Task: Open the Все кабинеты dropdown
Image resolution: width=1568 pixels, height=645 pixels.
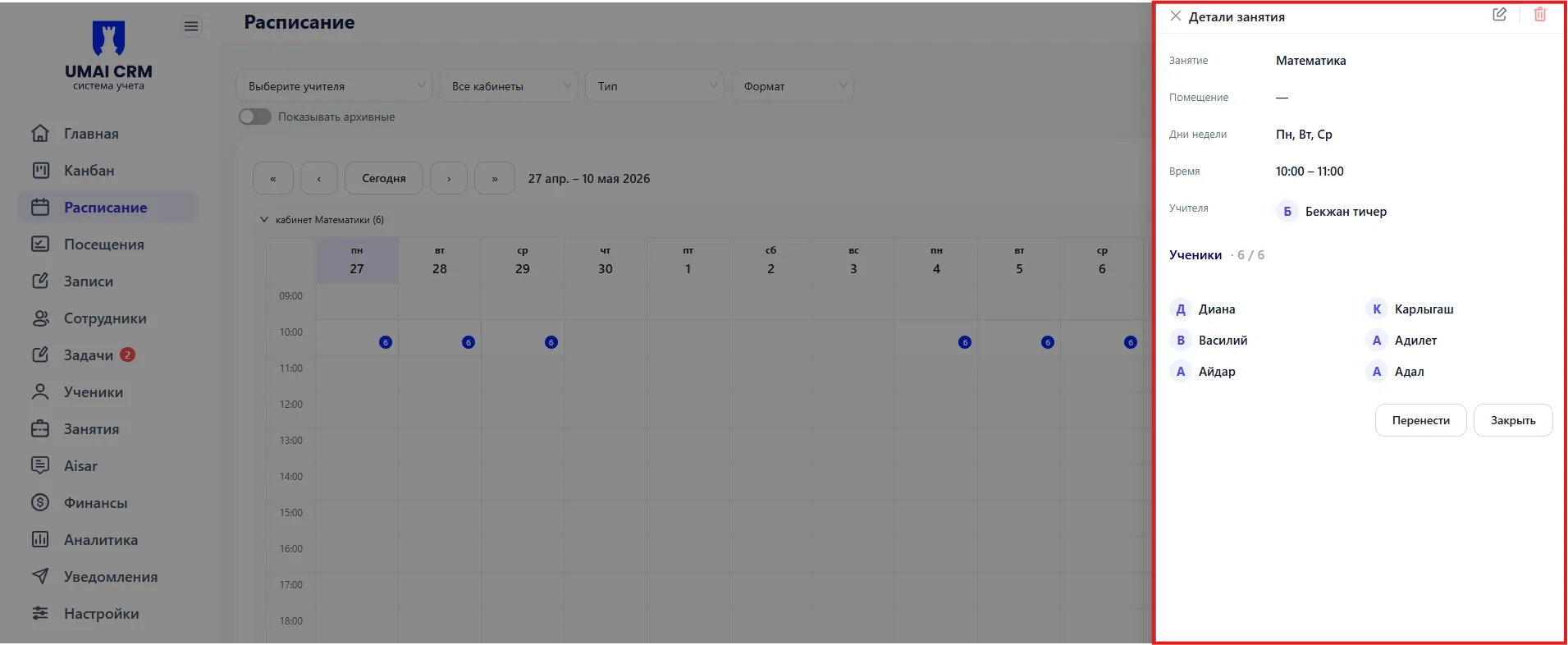Action: pyautogui.click(x=509, y=86)
